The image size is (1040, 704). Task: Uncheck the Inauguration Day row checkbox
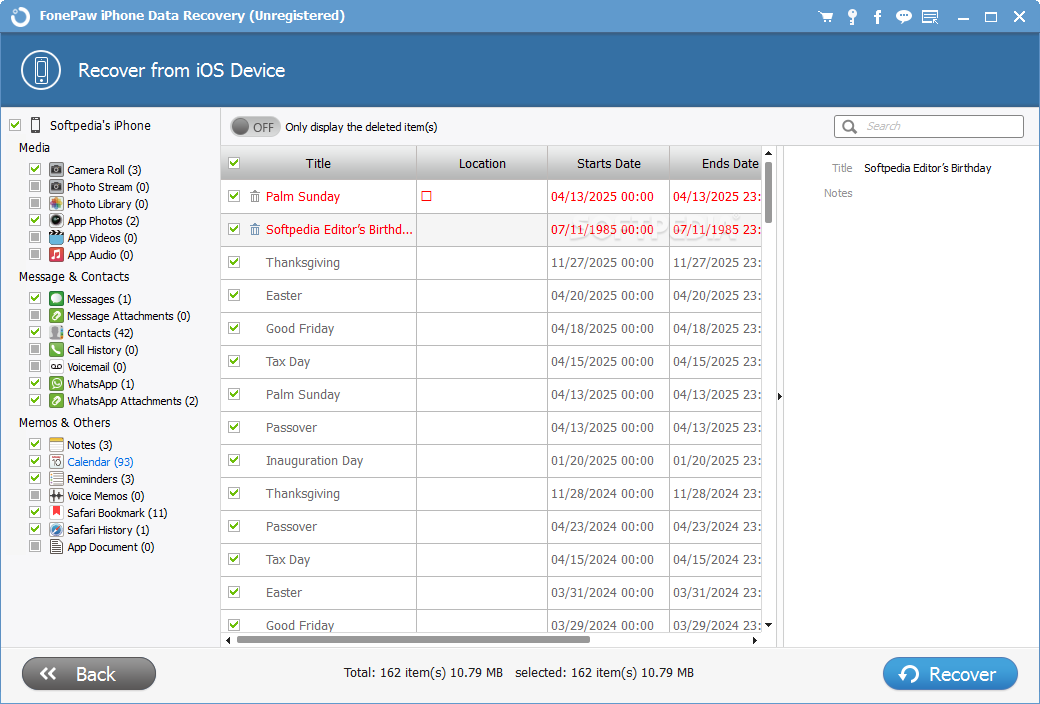pos(234,460)
